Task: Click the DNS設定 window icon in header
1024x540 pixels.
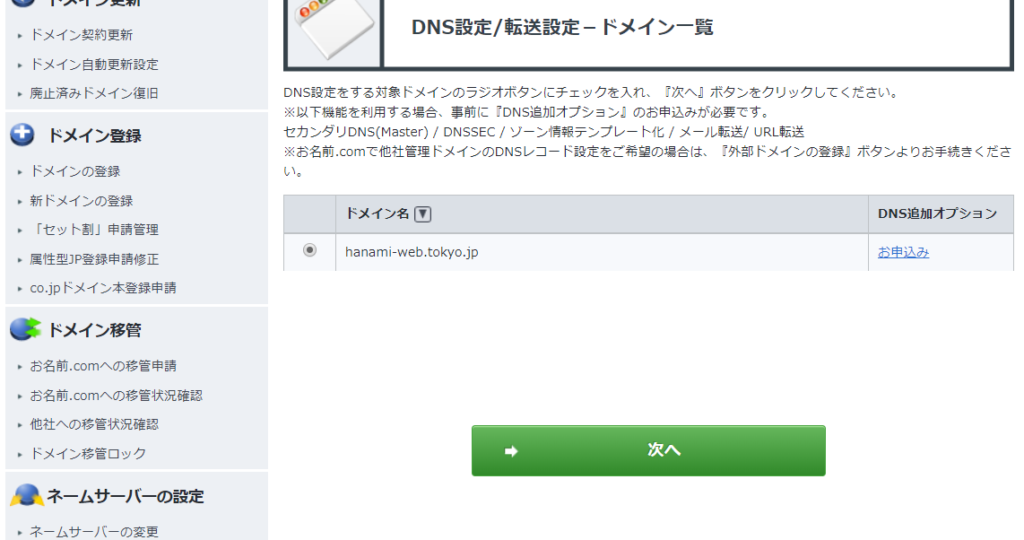Action: click(334, 29)
